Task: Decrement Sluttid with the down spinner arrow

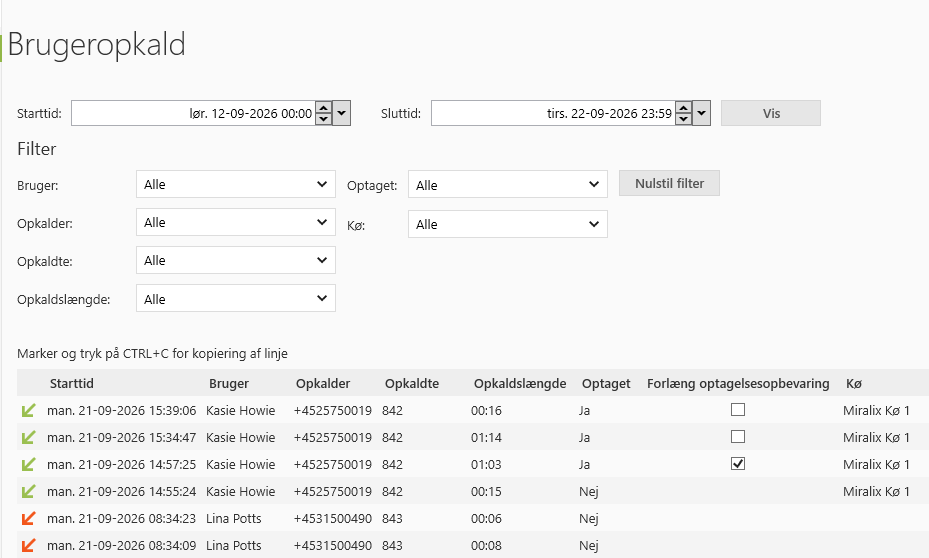Action: (x=683, y=119)
